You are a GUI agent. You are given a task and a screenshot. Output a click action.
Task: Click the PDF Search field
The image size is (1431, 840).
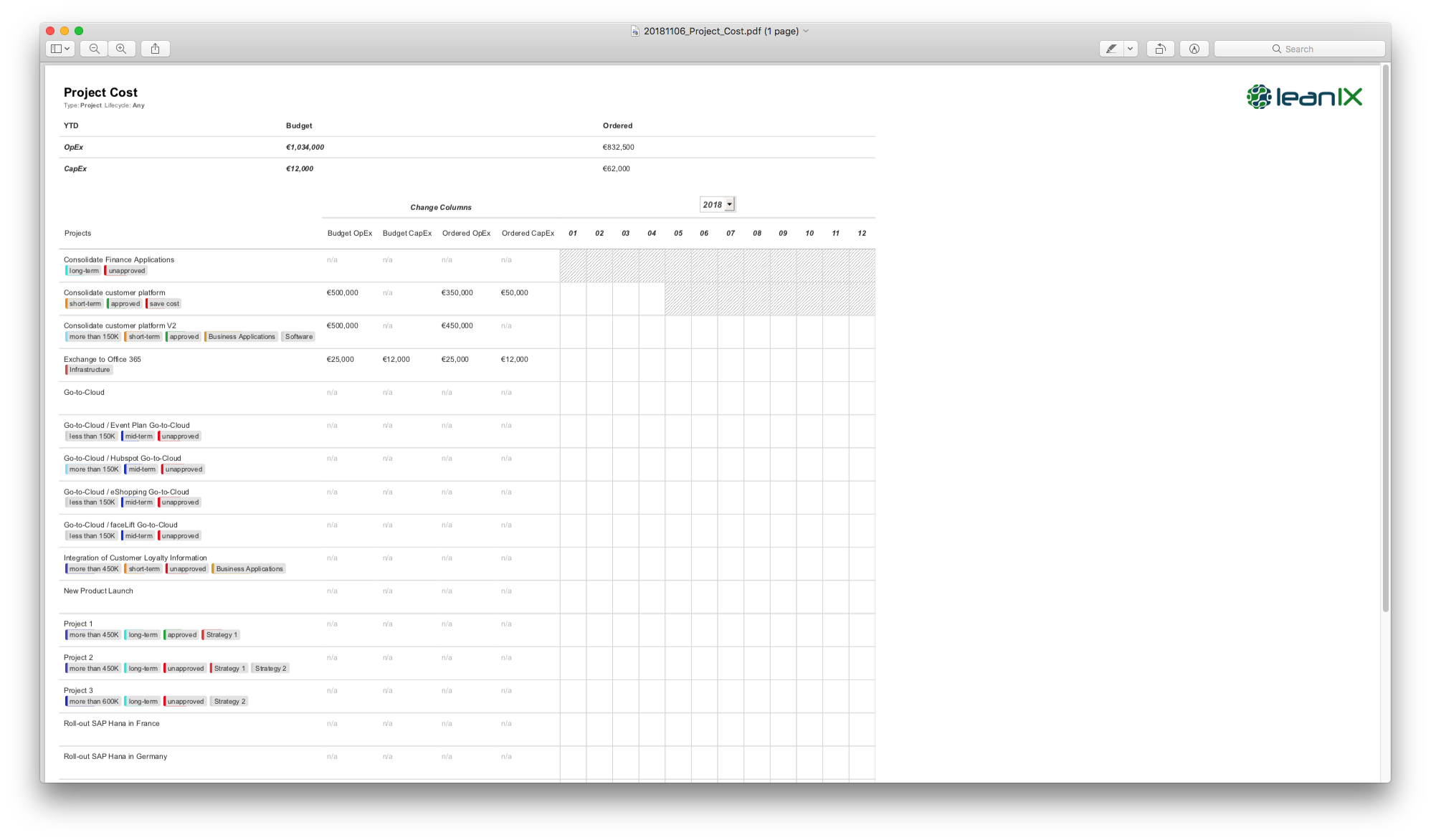1299,49
